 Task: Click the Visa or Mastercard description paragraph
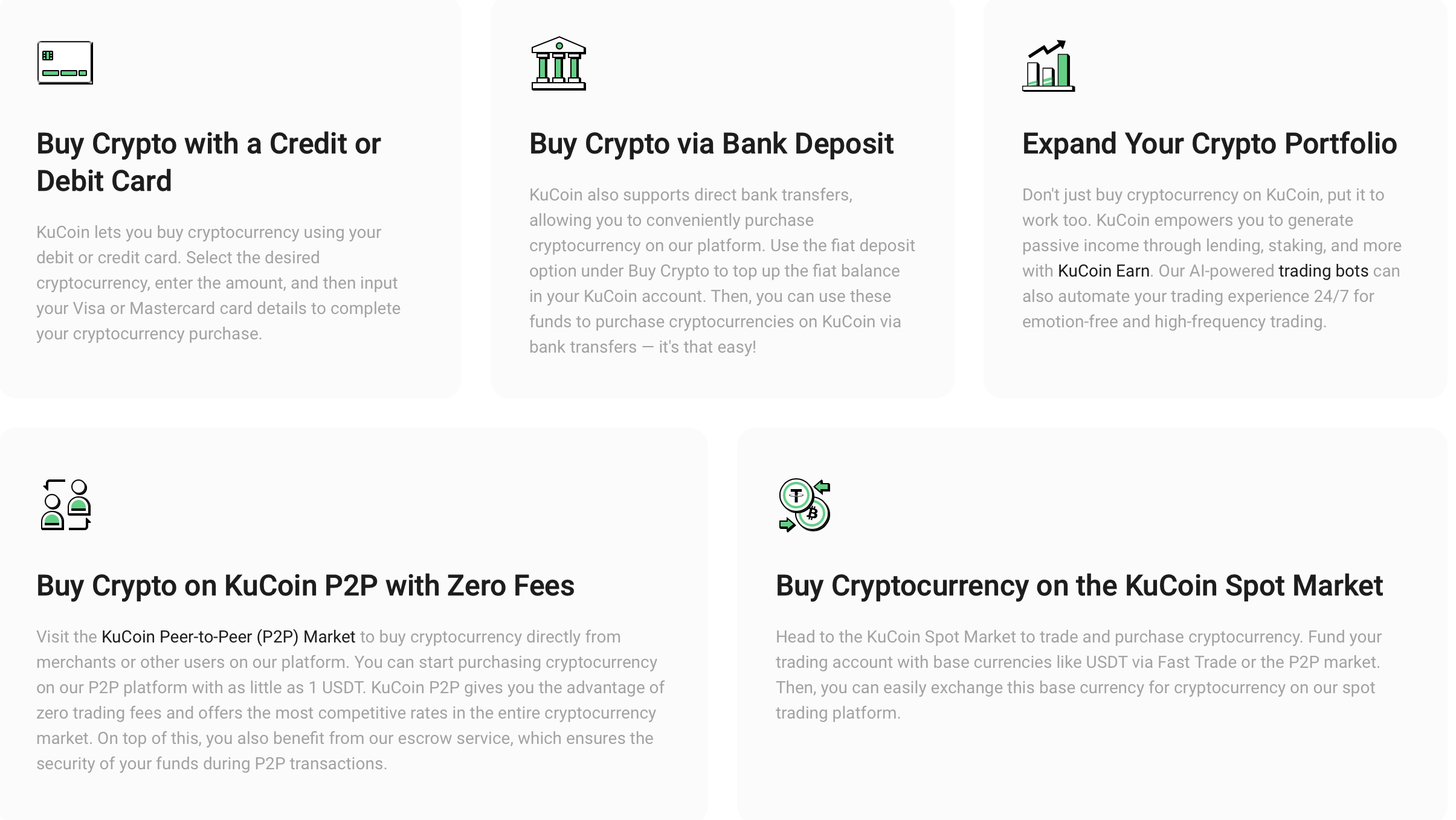coord(217,283)
